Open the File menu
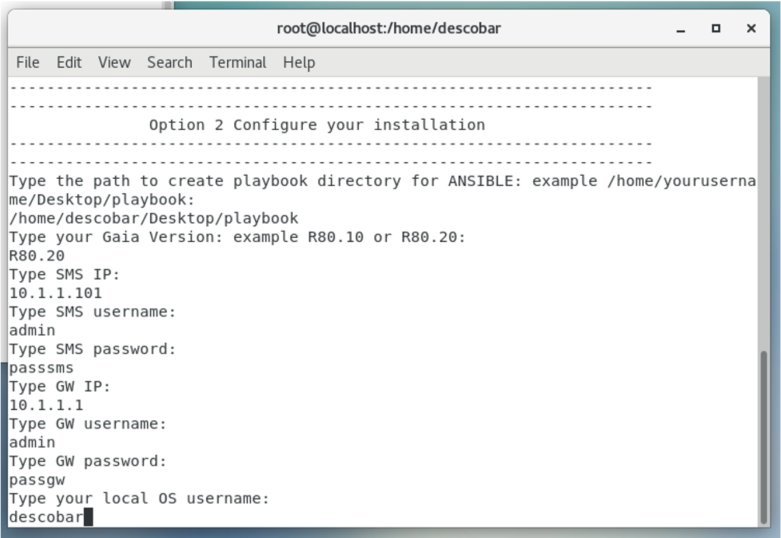 click(x=27, y=62)
